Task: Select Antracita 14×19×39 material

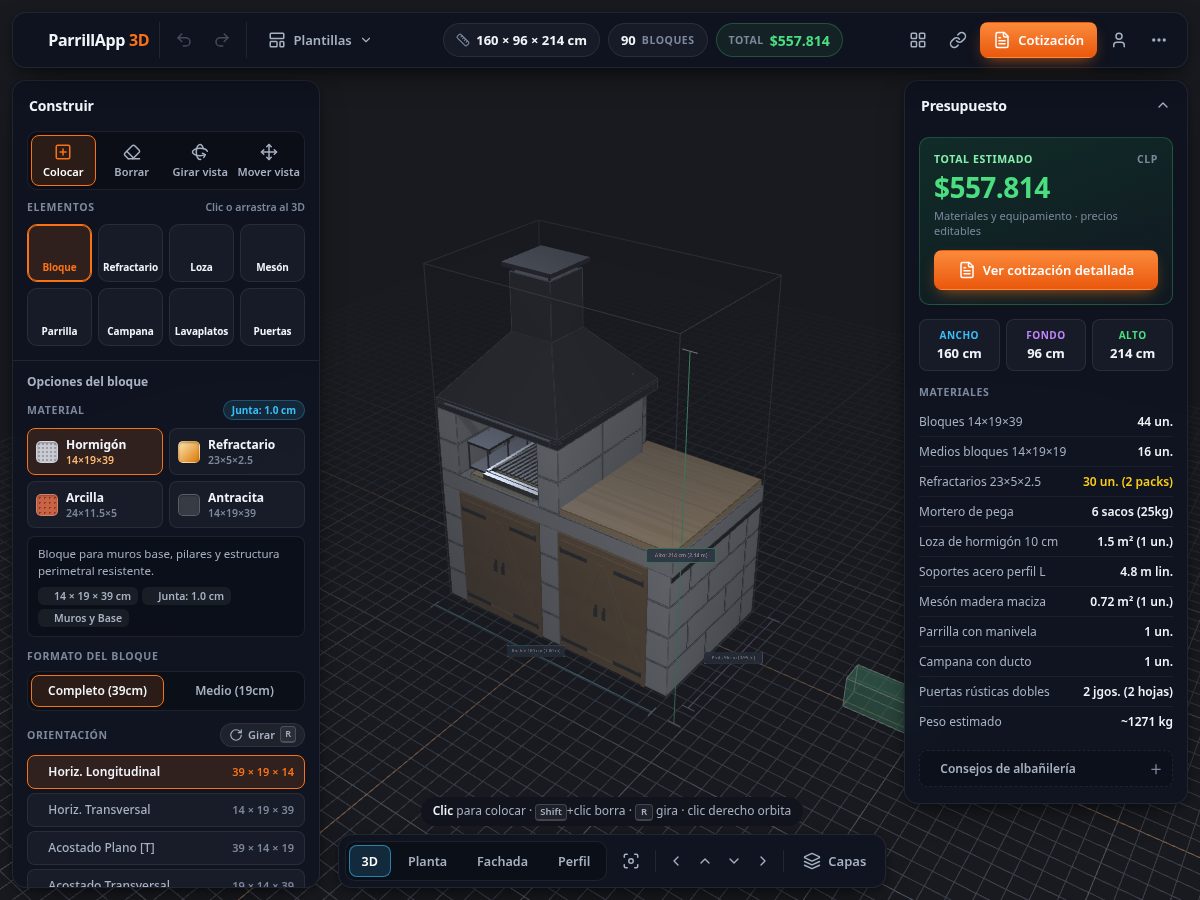Action: pos(237,504)
